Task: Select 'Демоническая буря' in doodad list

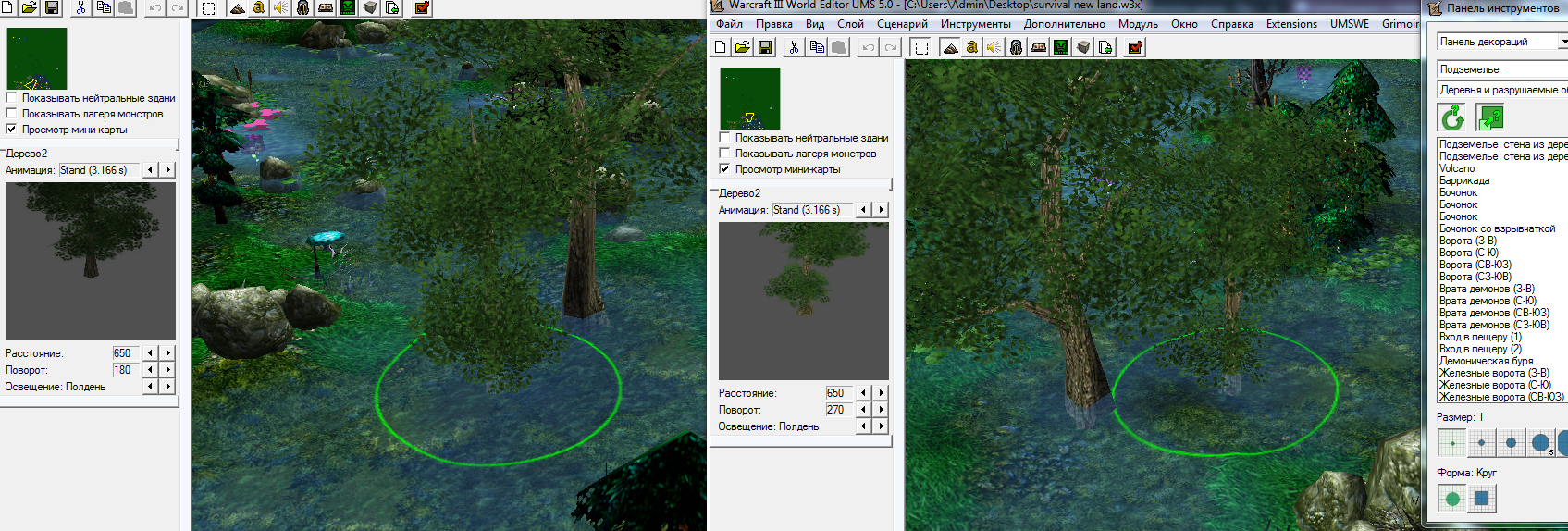Action: pyautogui.click(x=1486, y=361)
